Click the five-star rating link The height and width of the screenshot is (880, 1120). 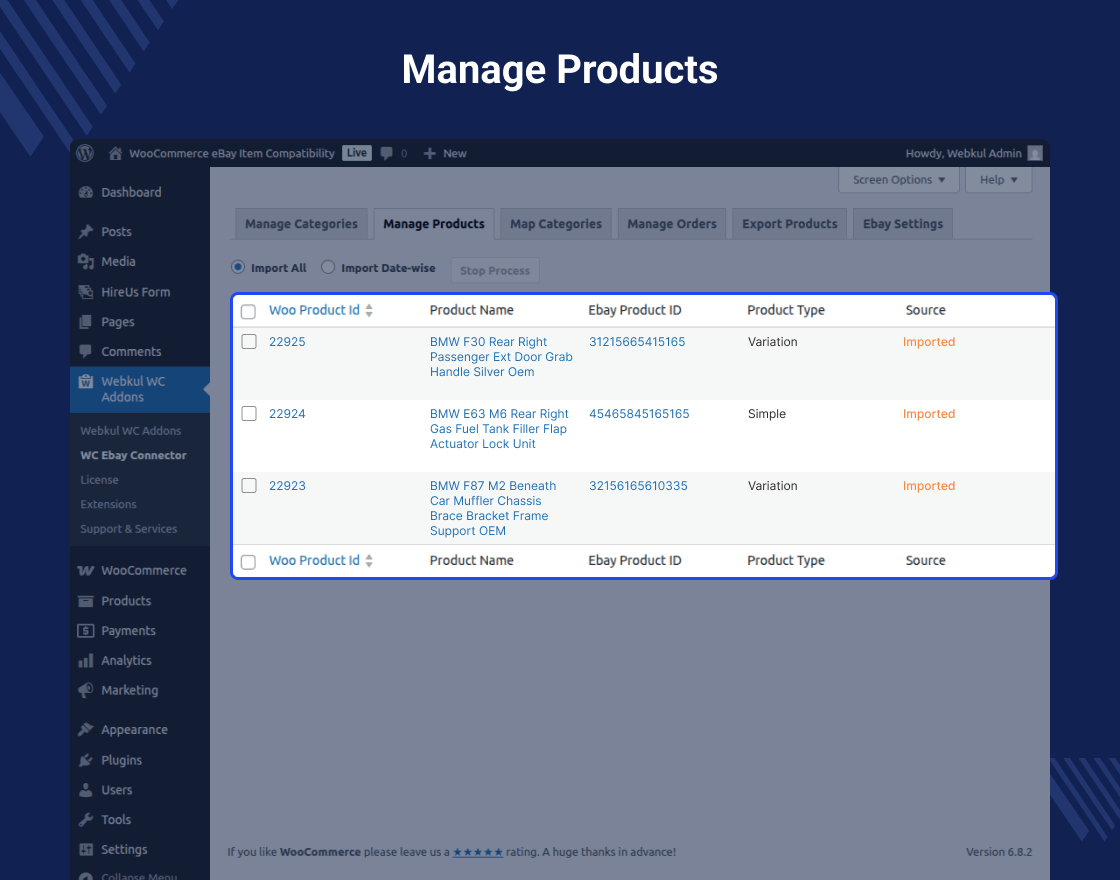point(478,851)
